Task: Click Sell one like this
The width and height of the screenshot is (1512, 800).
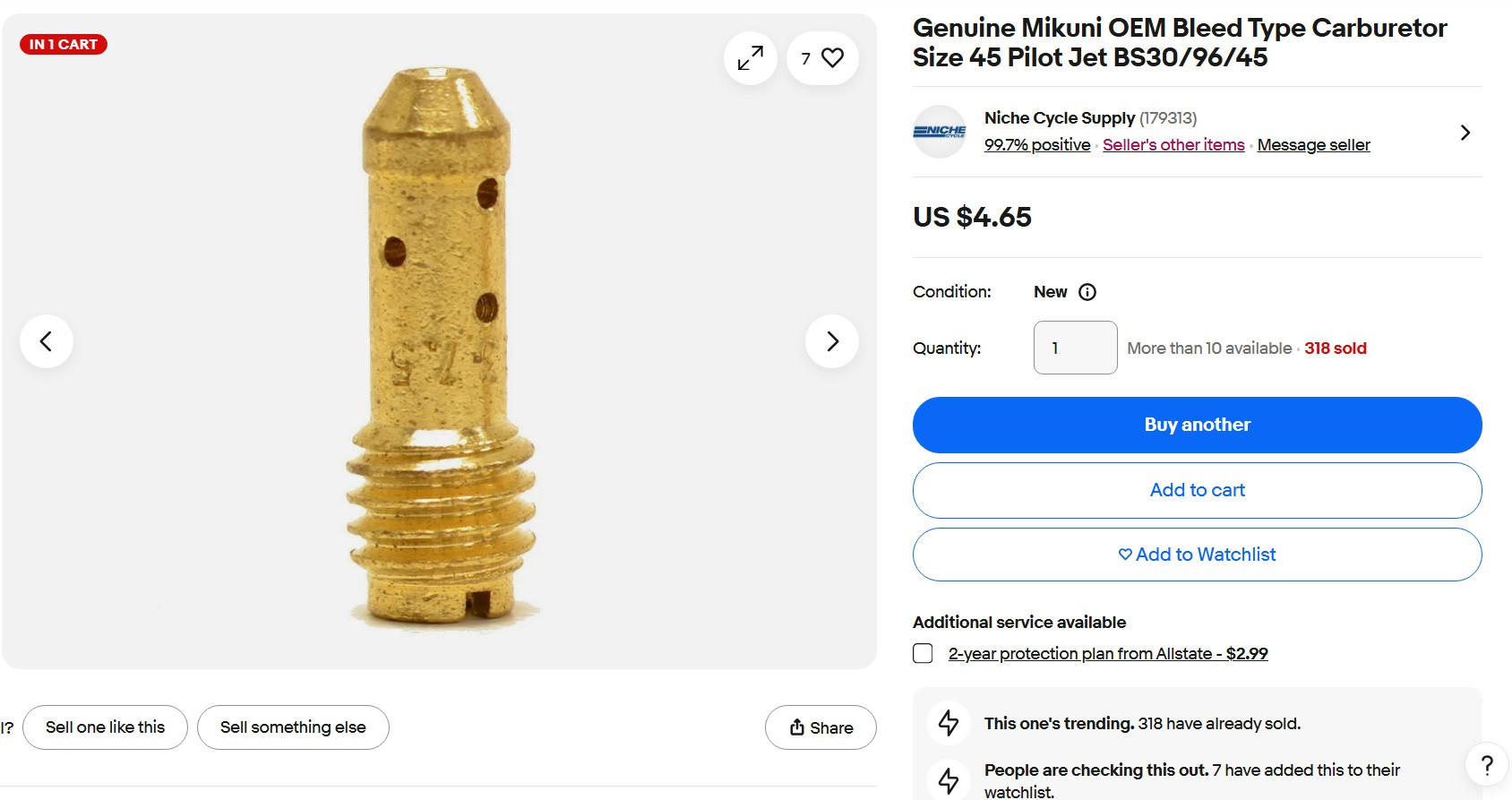Action: 105,727
